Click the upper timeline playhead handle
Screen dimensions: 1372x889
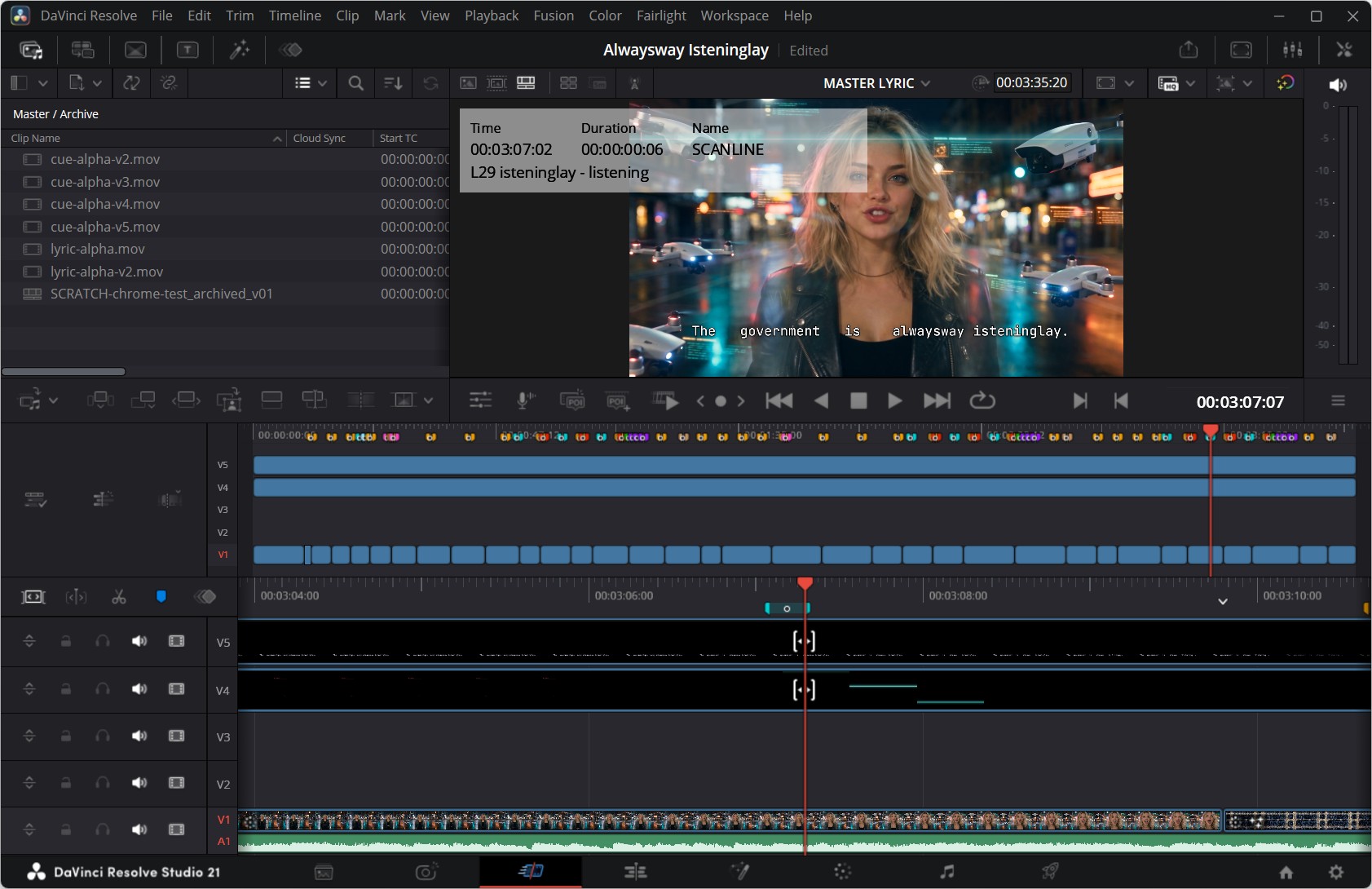pos(1211,430)
